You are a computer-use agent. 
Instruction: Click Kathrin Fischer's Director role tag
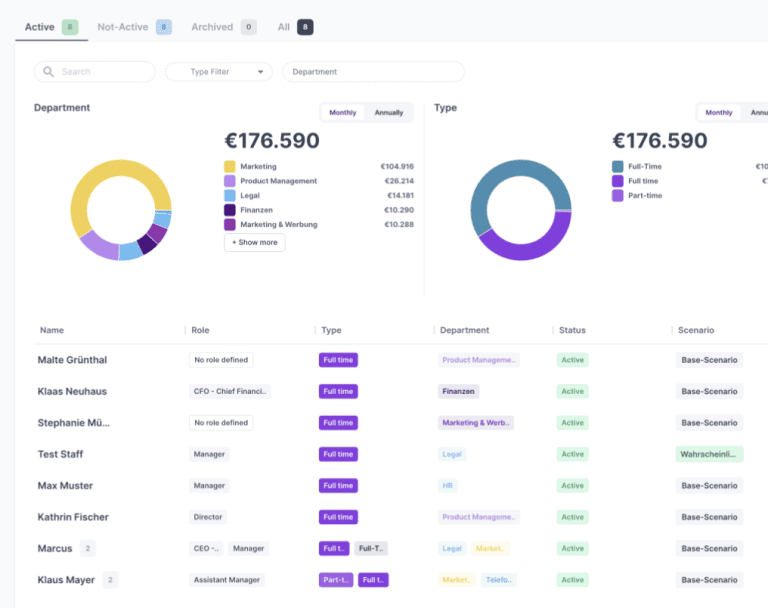208,517
